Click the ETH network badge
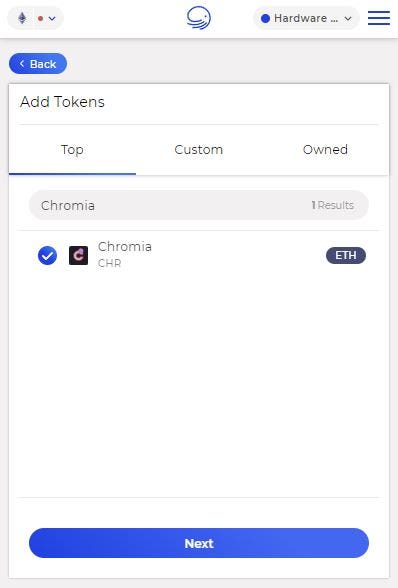The width and height of the screenshot is (398, 588). point(345,255)
